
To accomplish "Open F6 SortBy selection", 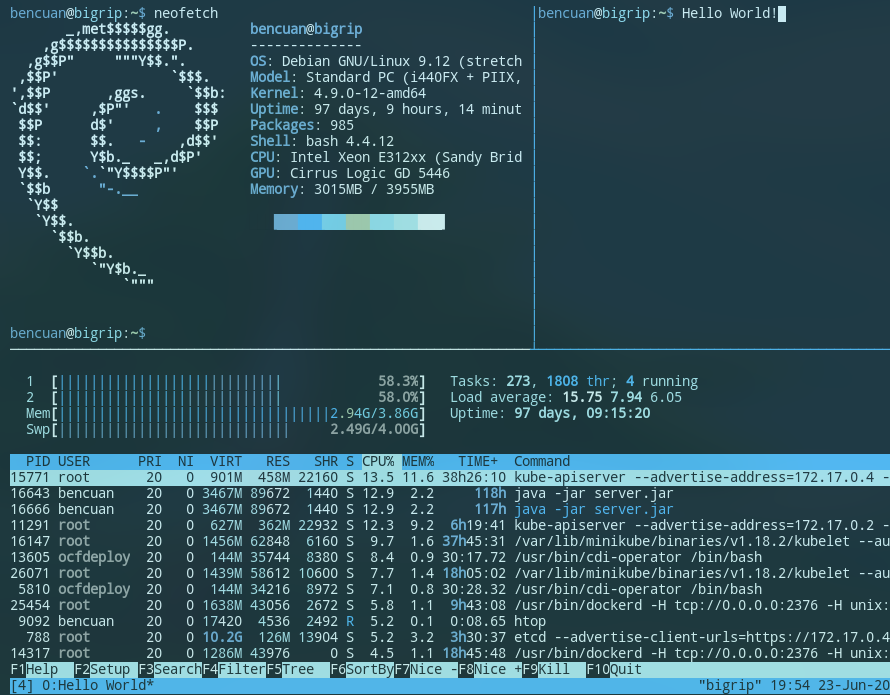I will pos(362,669).
